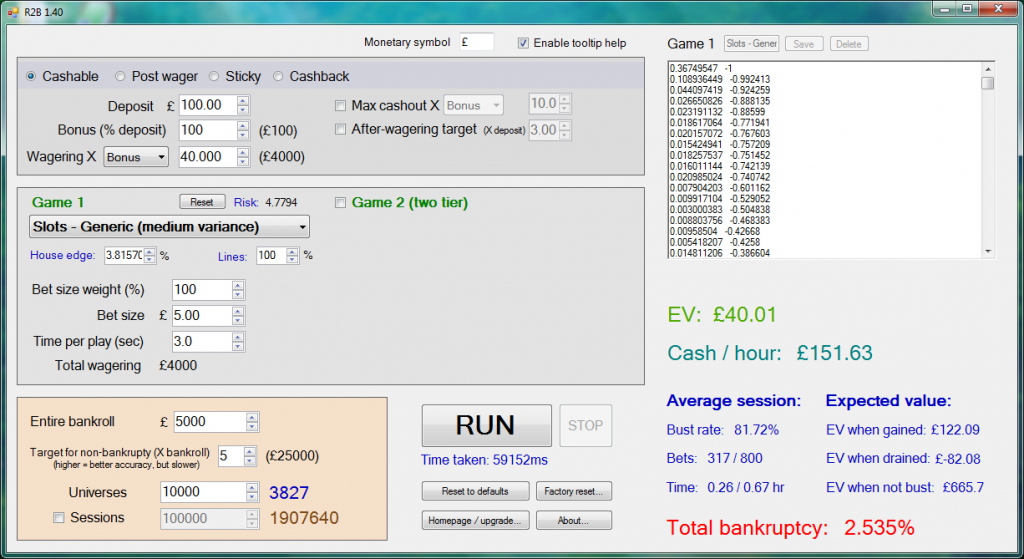The width and height of the screenshot is (1024, 559).
Task: Click the Bet size weight spinner
Action: (x=238, y=290)
